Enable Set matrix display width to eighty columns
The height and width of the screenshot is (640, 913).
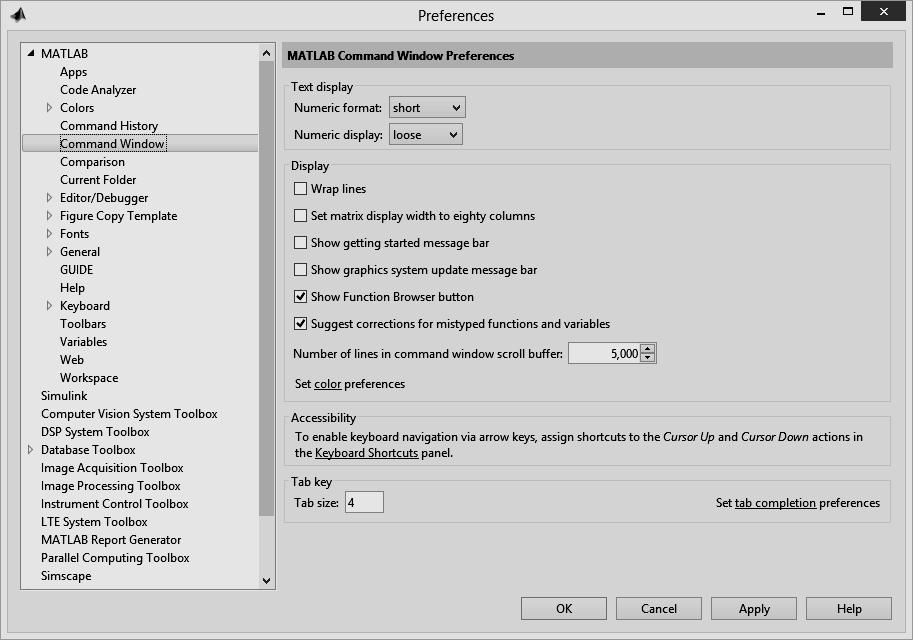click(x=300, y=215)
